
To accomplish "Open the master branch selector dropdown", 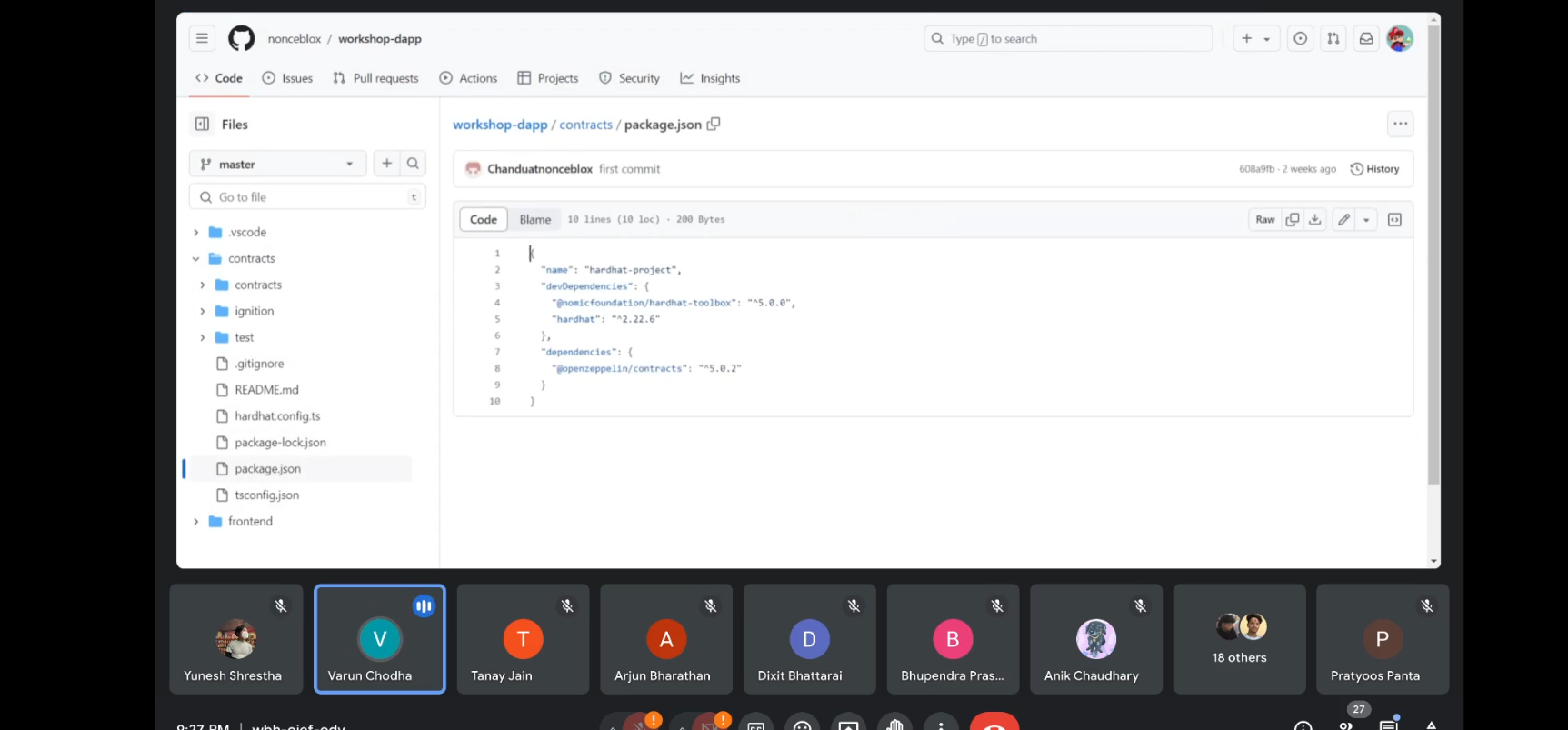I will click(x=277, y=164).
